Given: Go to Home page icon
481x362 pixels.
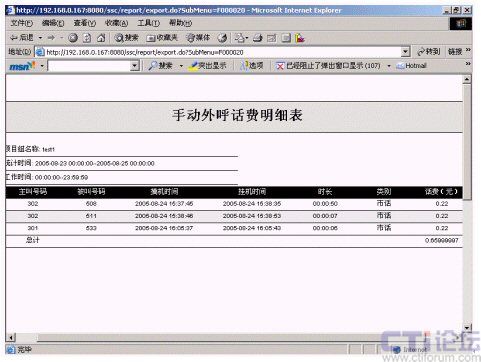Looking at the screenshot, I should click(x=101, y=38).
